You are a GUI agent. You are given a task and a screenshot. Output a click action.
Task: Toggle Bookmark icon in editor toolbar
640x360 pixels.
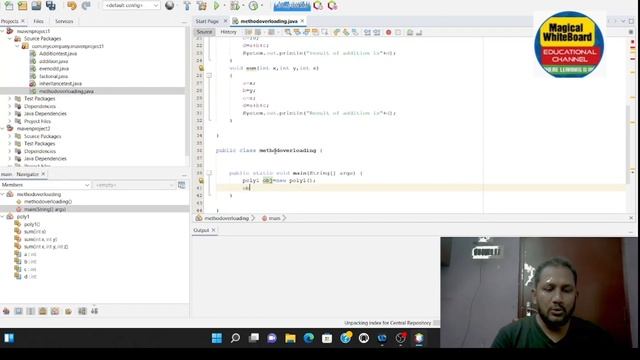pos(355,32)
